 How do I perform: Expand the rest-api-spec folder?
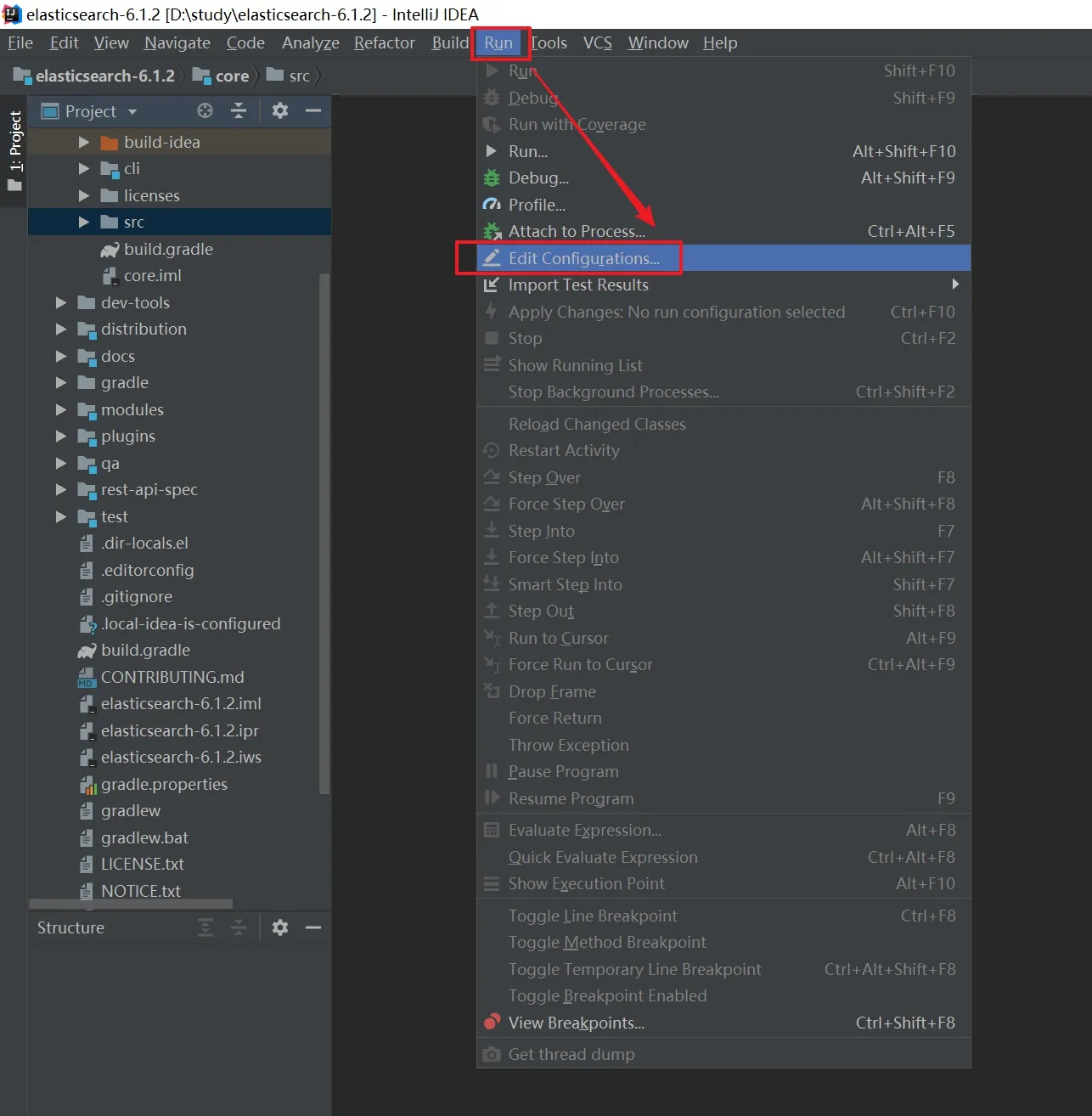(60, 489)
